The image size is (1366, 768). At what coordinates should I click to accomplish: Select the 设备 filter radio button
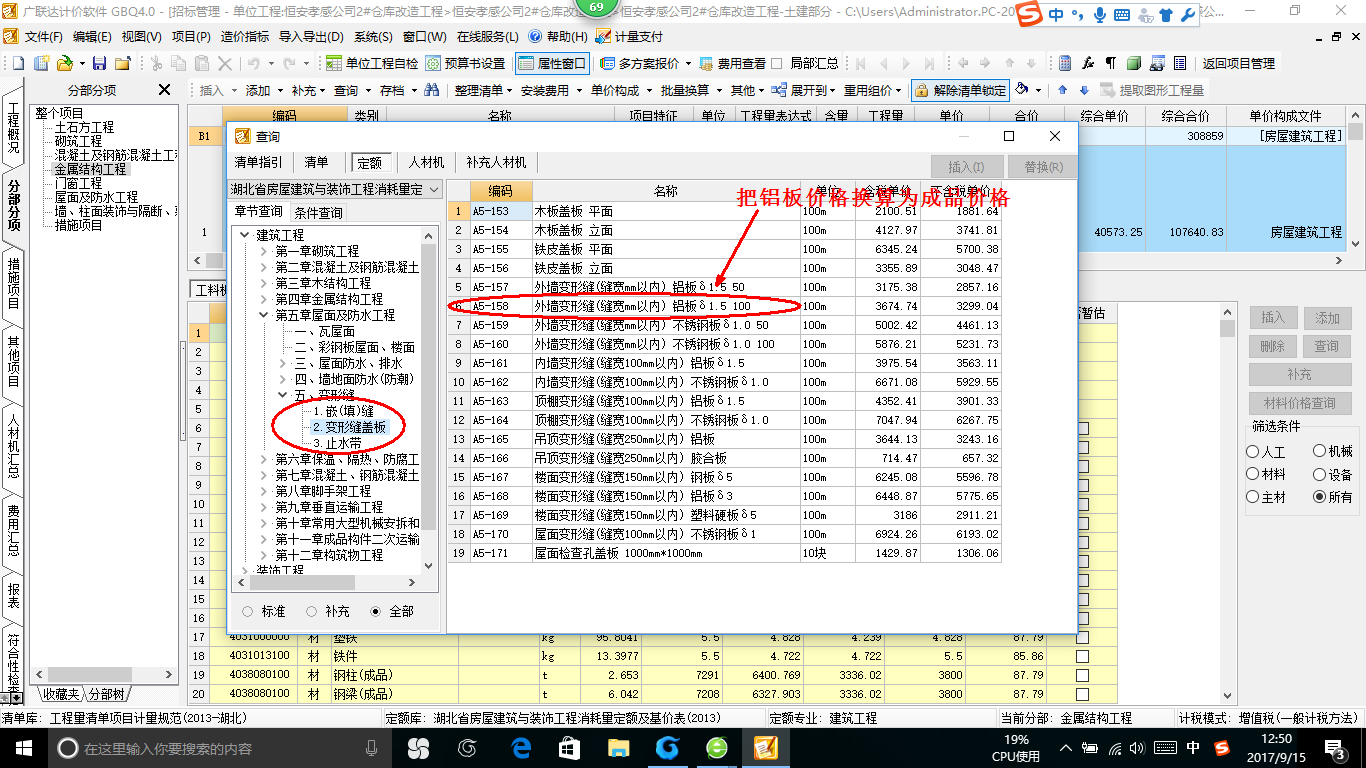[1320, 475]
